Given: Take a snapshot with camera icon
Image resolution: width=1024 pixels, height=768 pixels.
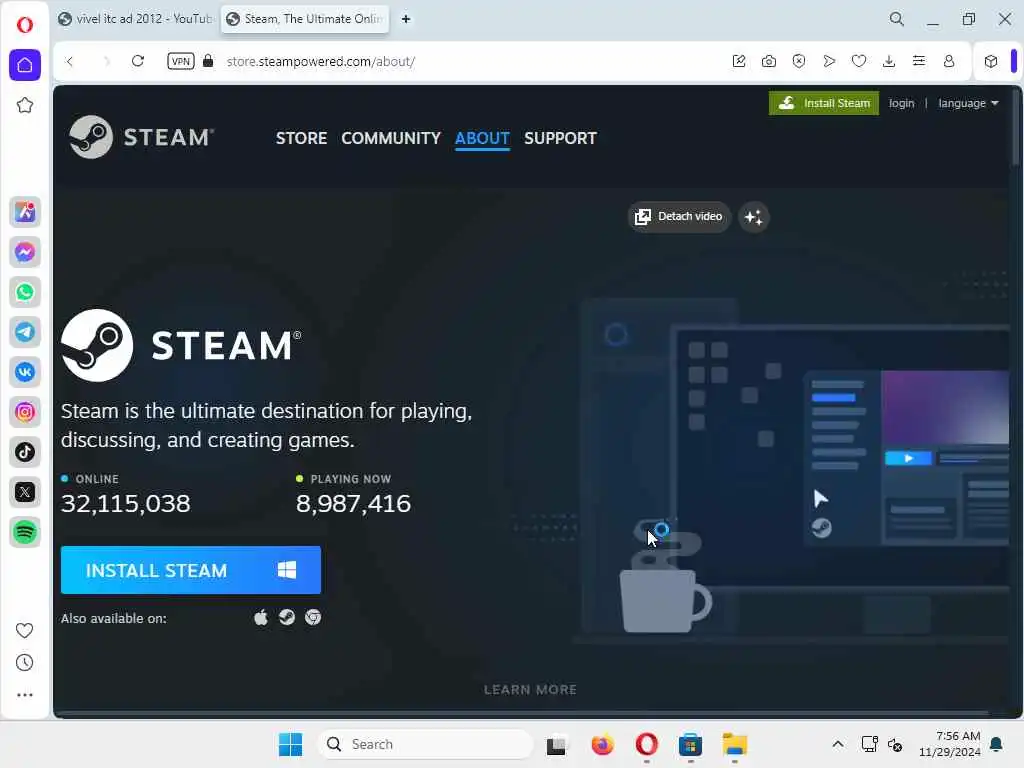Looking at the screenshot, I should (x=769, y=61).
